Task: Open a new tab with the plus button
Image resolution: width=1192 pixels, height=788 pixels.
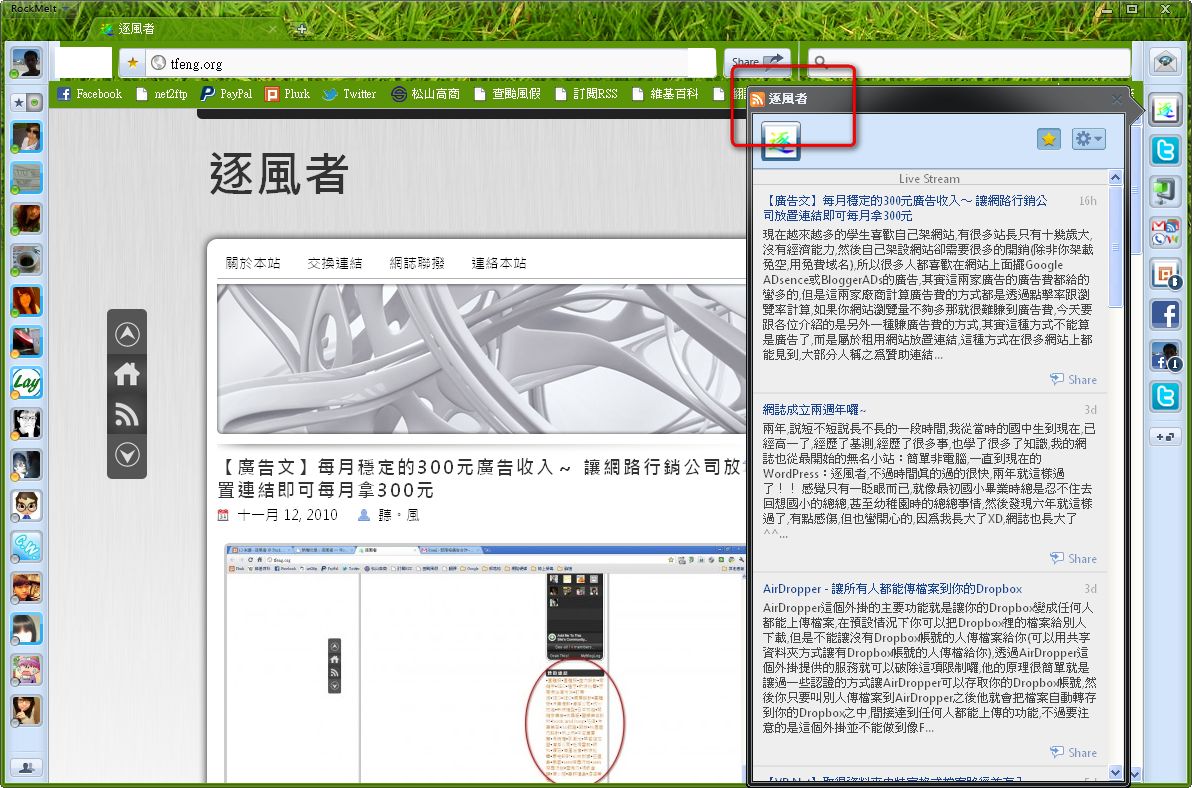Action: [302, 29]
